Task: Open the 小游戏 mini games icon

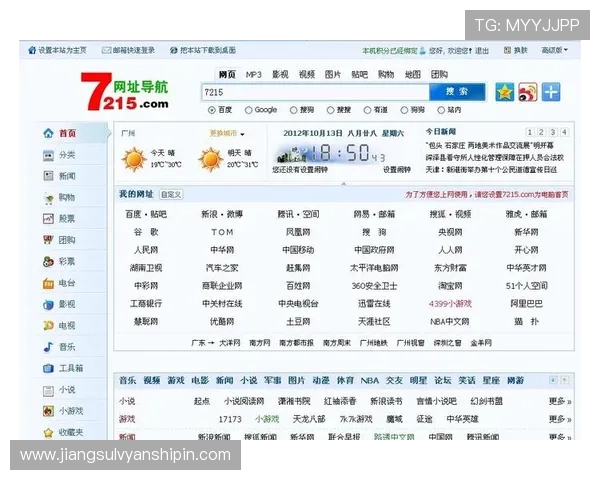Action: [48, 411]
